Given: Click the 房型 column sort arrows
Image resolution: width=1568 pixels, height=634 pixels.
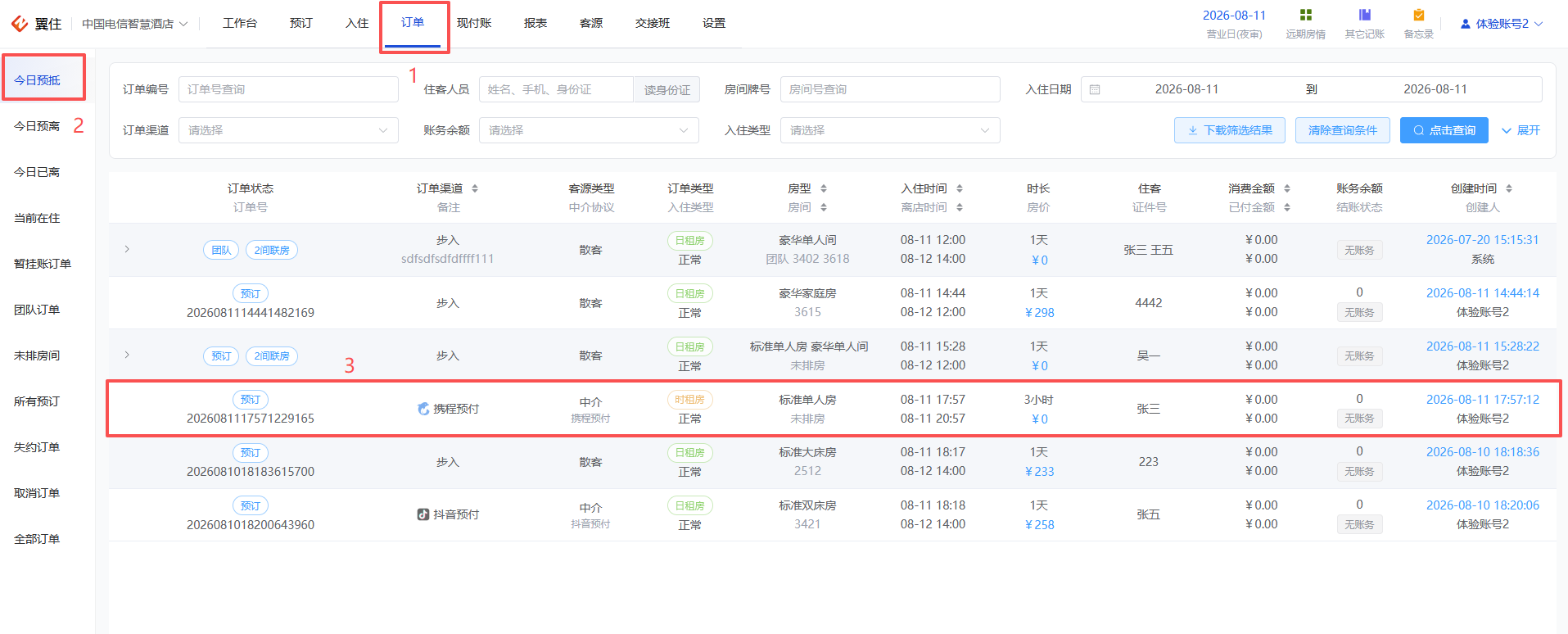Looking at the screenshot, I should tap(824, 188).
